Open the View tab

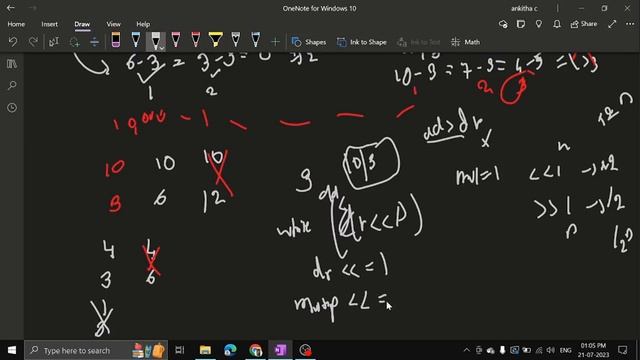coord(113,24)
